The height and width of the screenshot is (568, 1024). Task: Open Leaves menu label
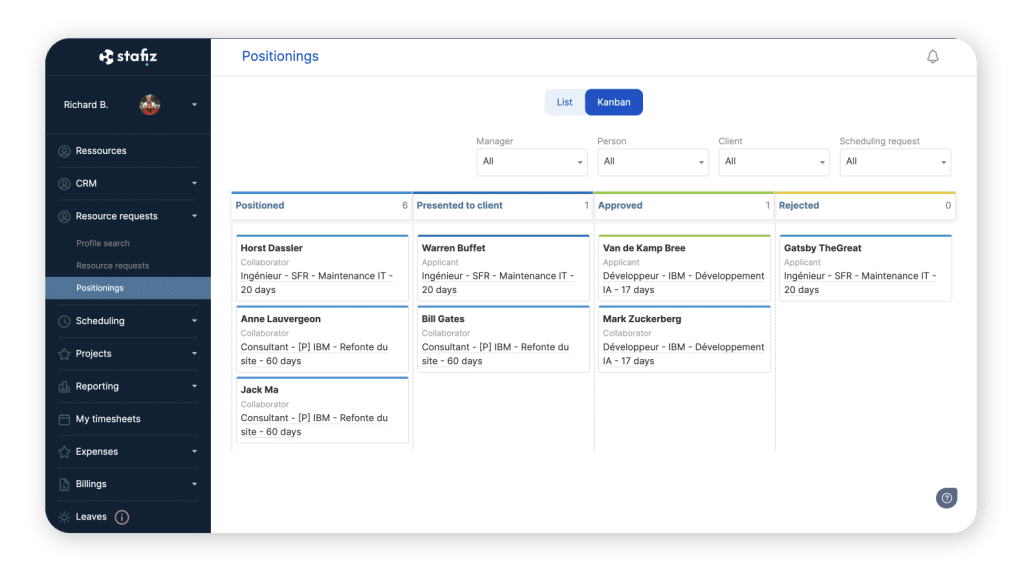click(x=91, y=517)
